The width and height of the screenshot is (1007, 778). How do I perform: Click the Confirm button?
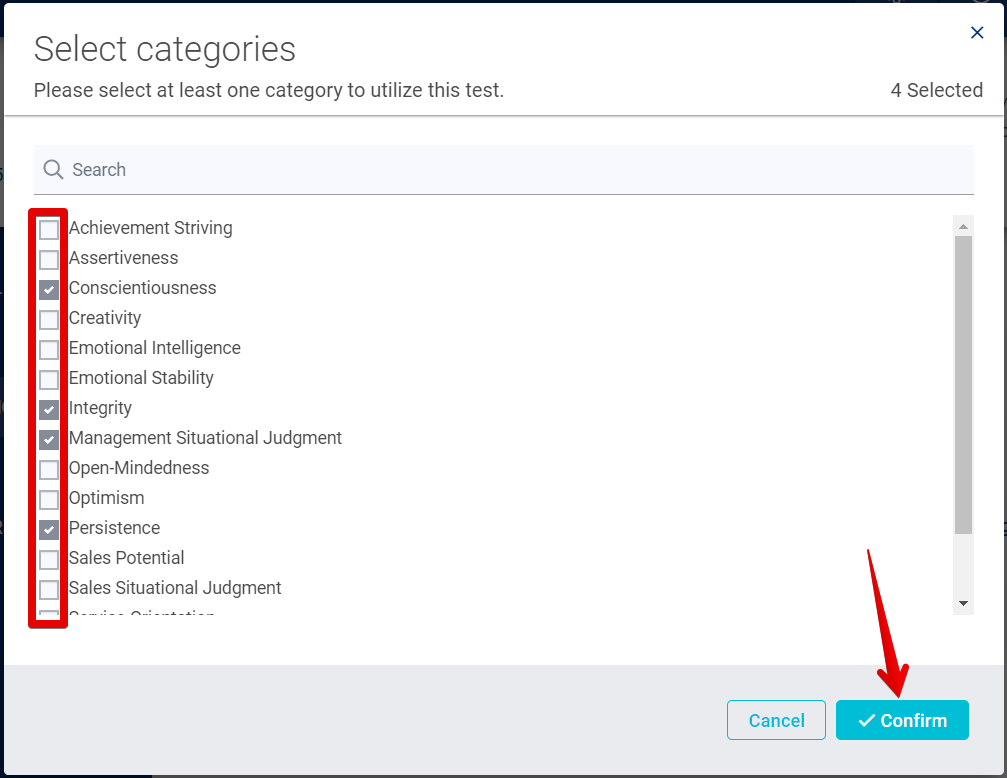pos(902,720)
